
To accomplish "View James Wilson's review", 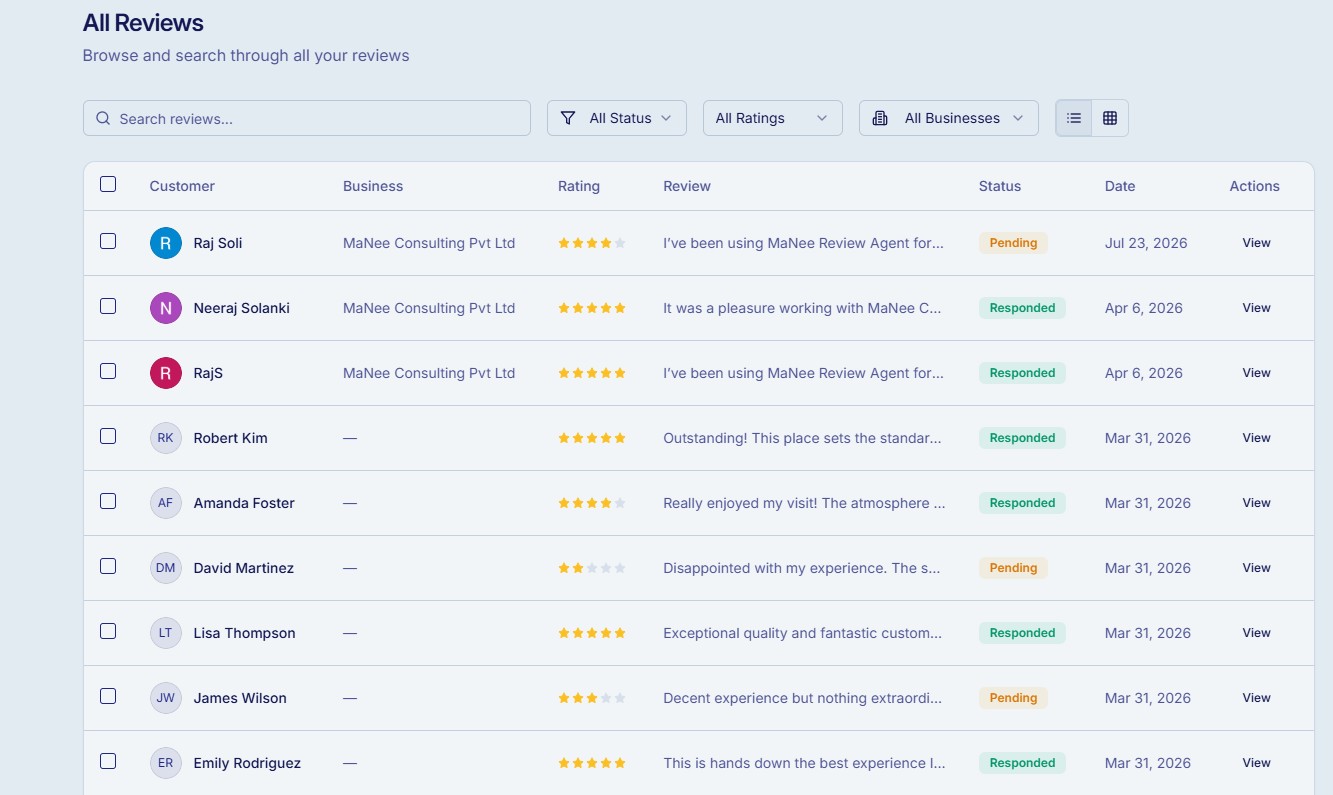I will pyautogui.click(x=1257, y=698).
